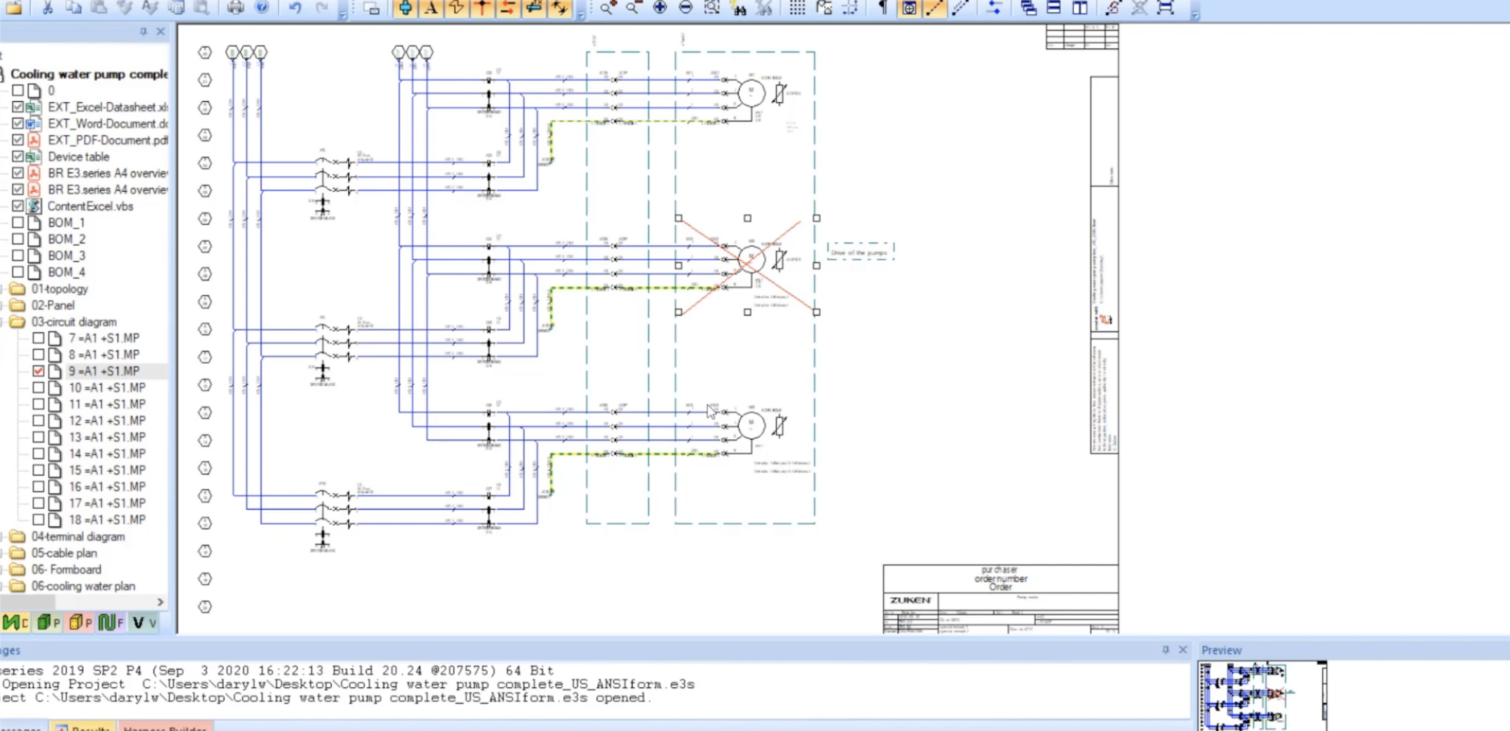
Task: Click the binoculars Find icon
Action: pos(739,8)
